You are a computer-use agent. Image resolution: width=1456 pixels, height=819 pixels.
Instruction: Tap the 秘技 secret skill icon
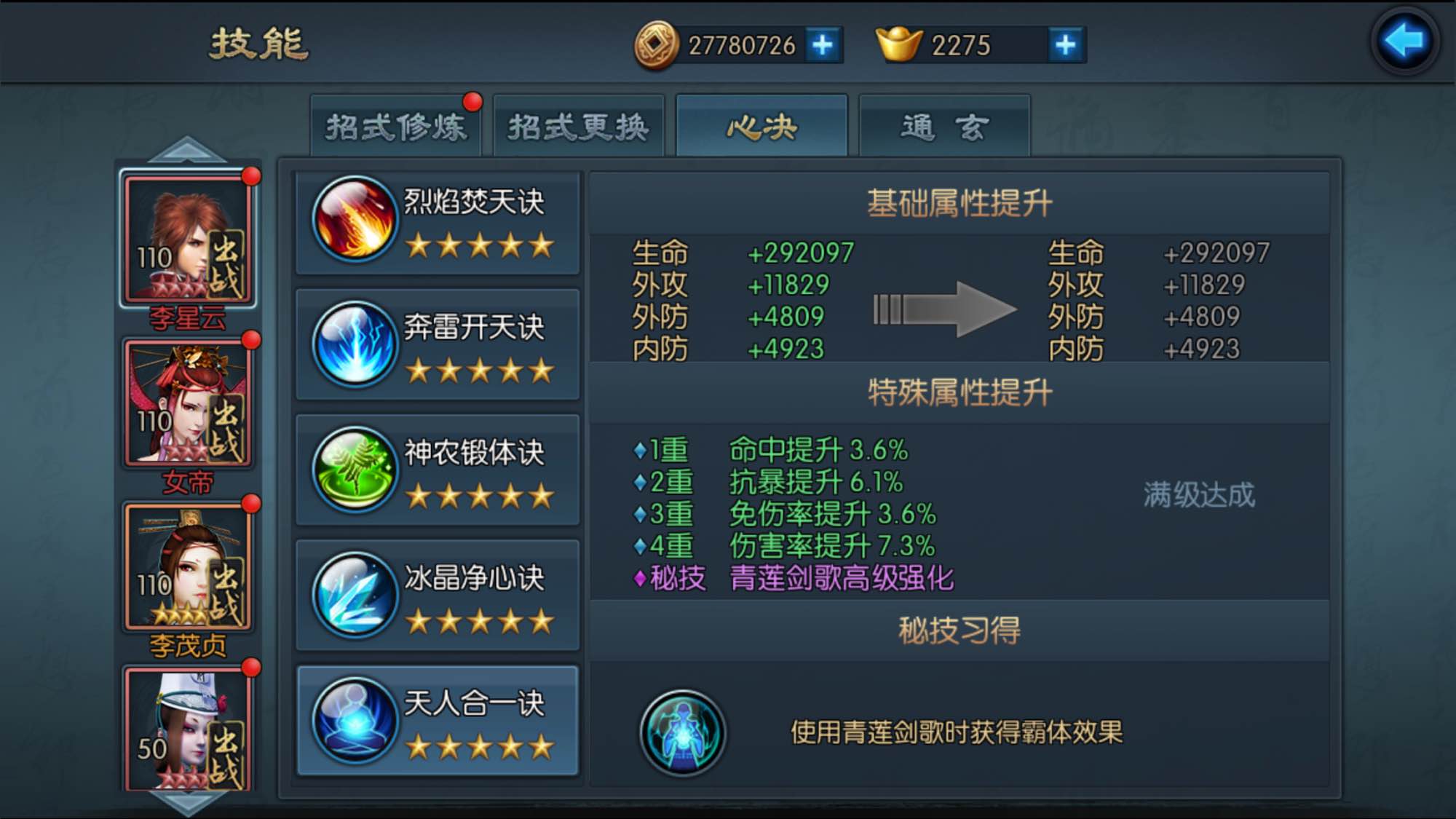click(682, 732)
